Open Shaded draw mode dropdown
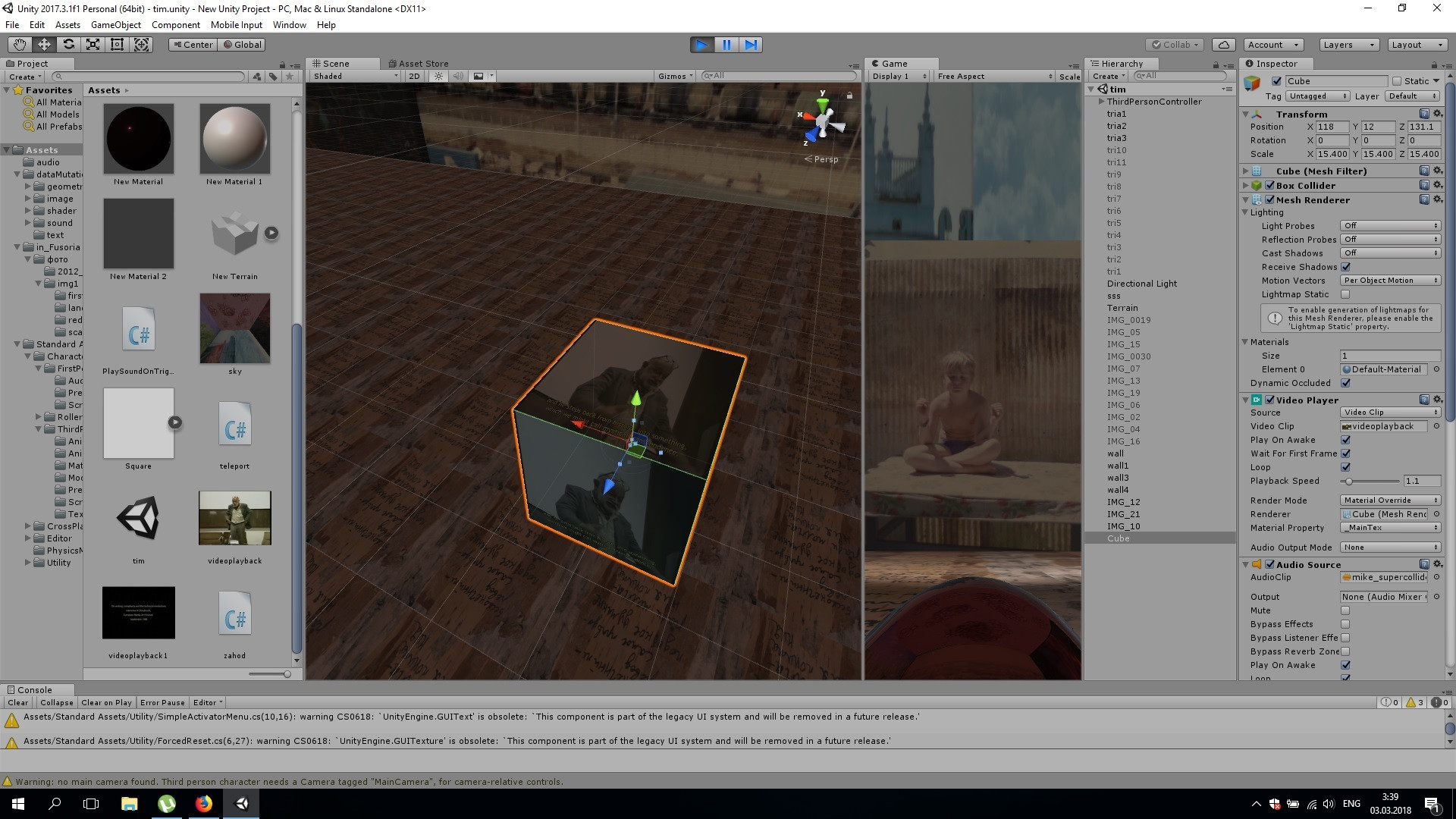The width and height of the screenshot is (1456, 819). tap(355, 76)
